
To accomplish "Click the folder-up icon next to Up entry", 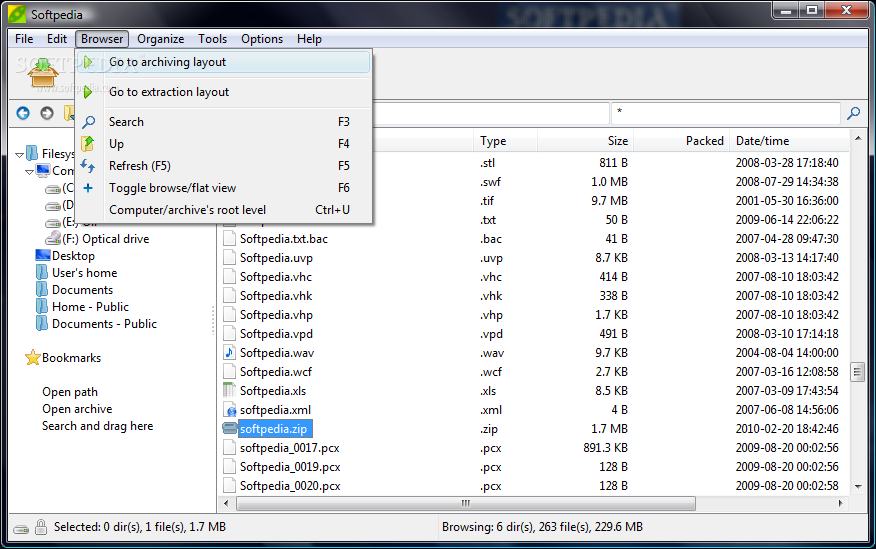I will [88, 144].
